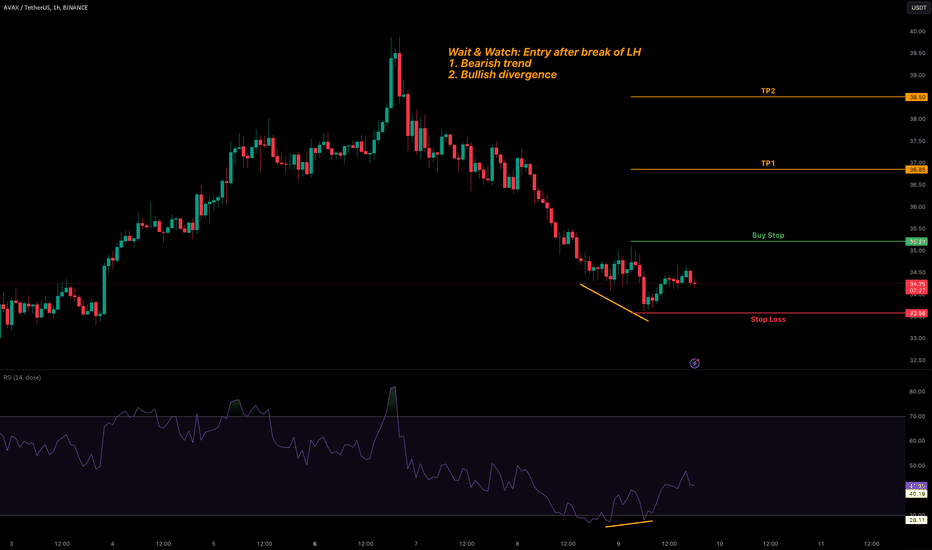Click the 33.00 price axis label
This screenshot has width=932, height=550.
point(917,338)
